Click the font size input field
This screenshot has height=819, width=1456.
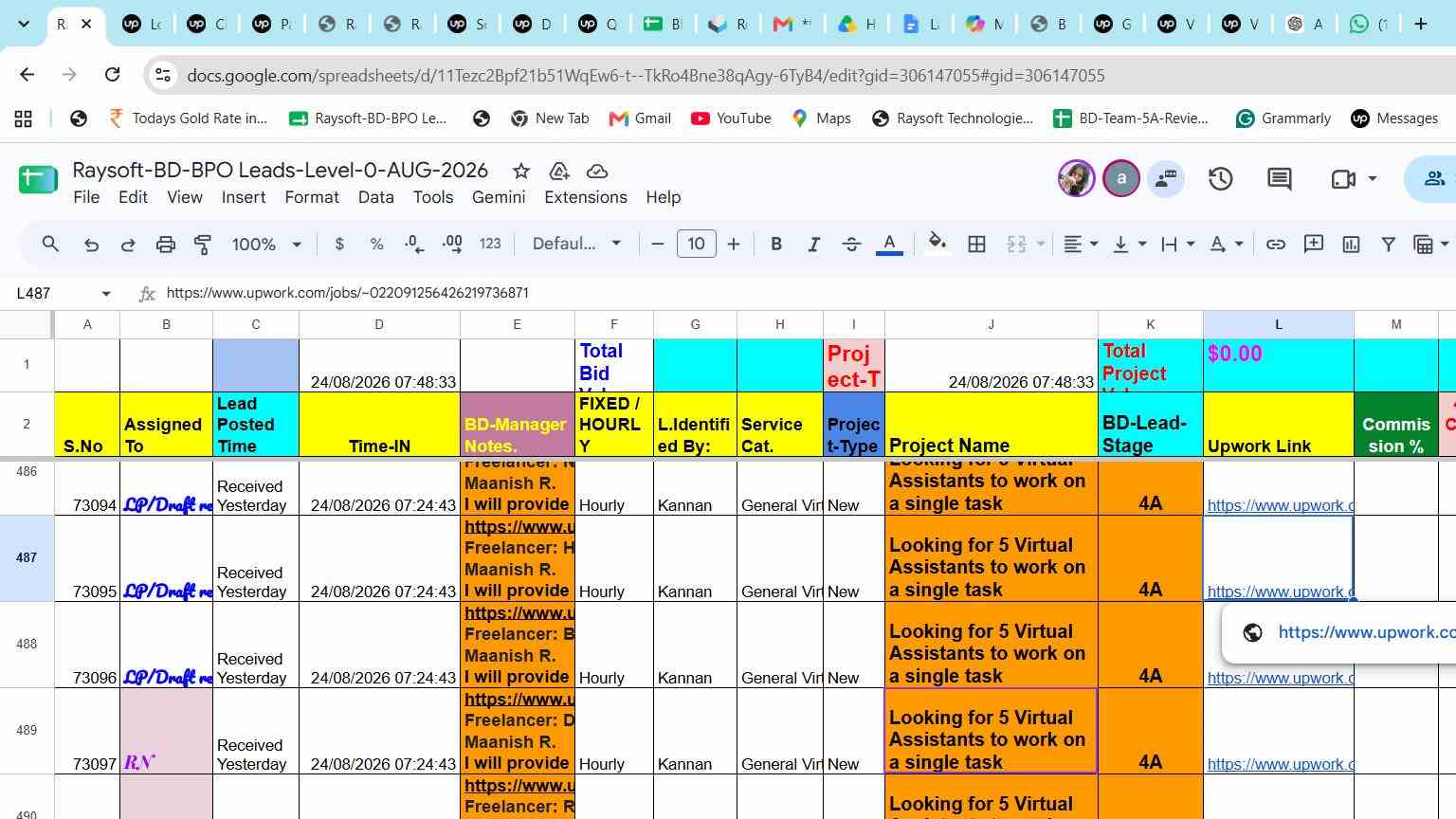(x=696, y=245)
